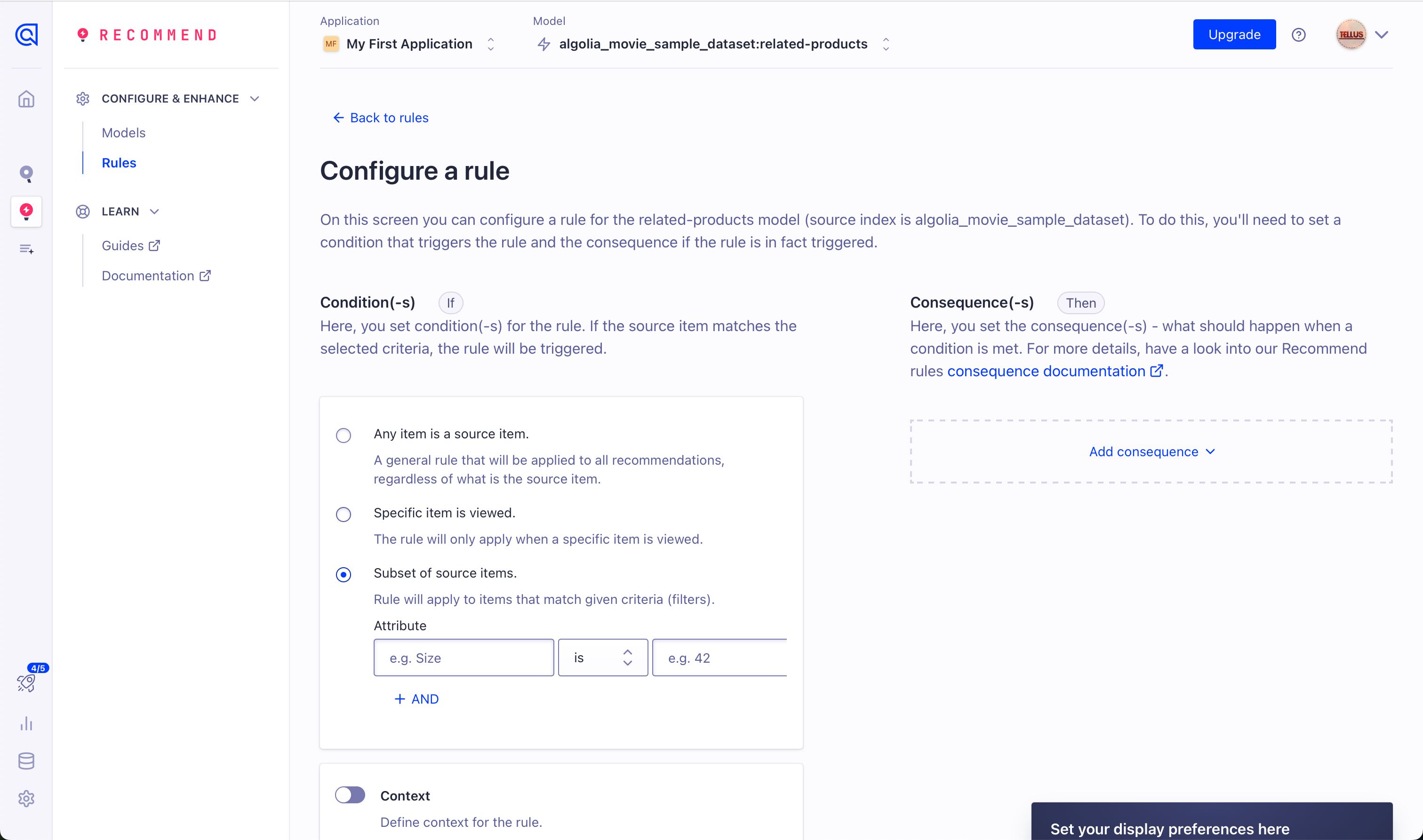This screenshot has height=840, width=1423.
Task: Go to Models in sidebar
Action: [123, 133]
